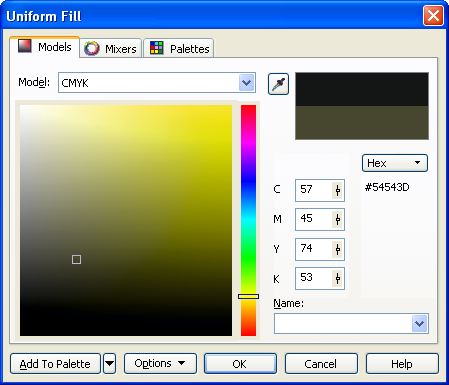Open the Y value slider popup
The height and width of the screenshot is (385, 449).
[338, 249]
